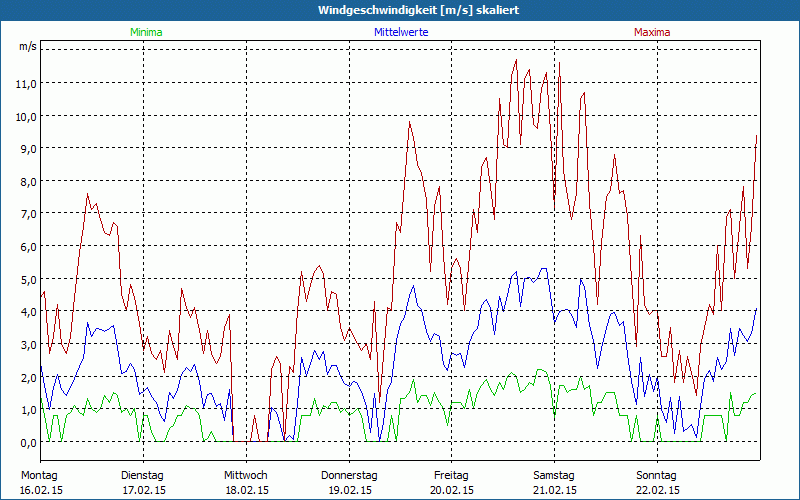The height and width of the screenshot is (500, 800).
Task: Pick the Donnerstag day label
Action: point(349,475)
